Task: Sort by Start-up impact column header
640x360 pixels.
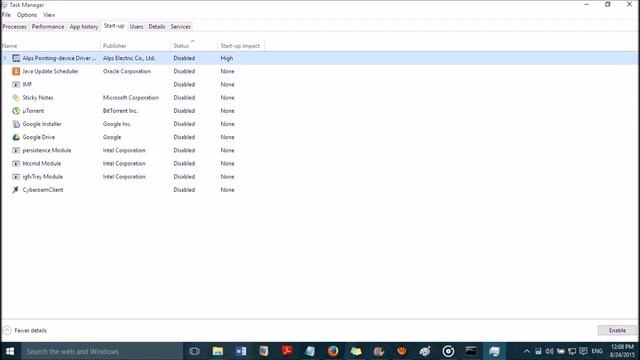Action: (x=241, y=46)
